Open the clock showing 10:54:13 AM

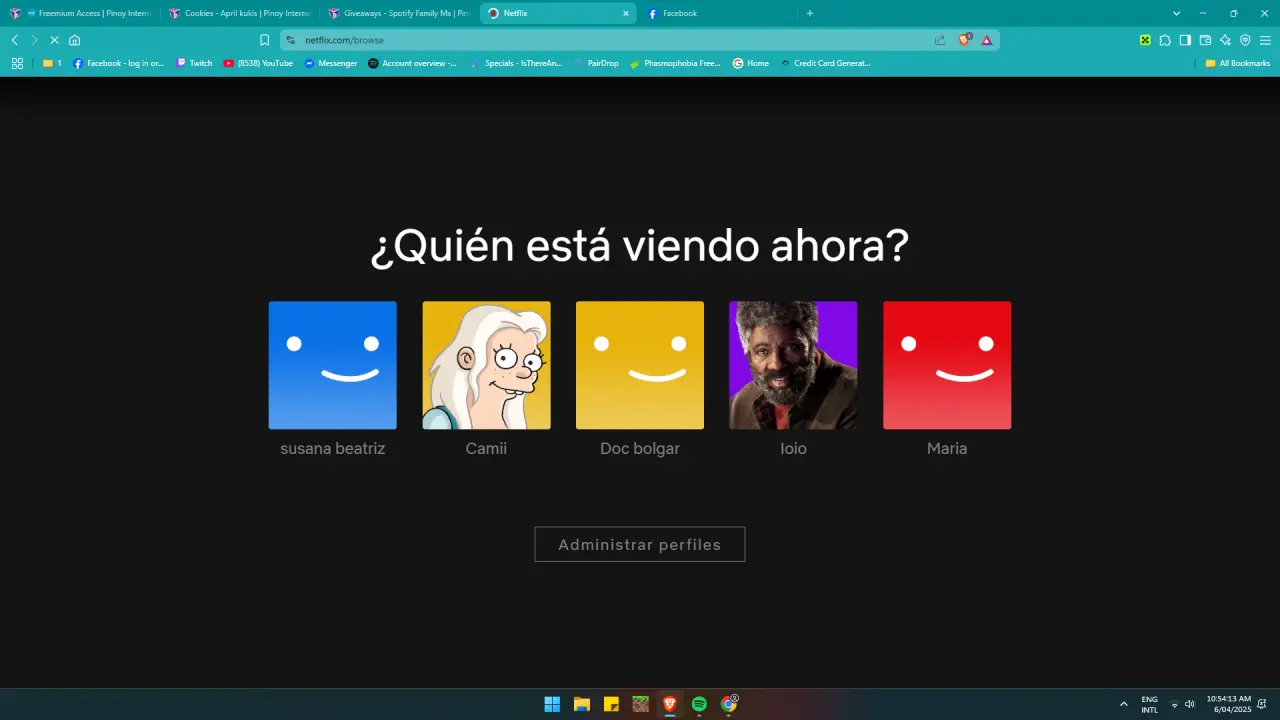coord(1228,704)
